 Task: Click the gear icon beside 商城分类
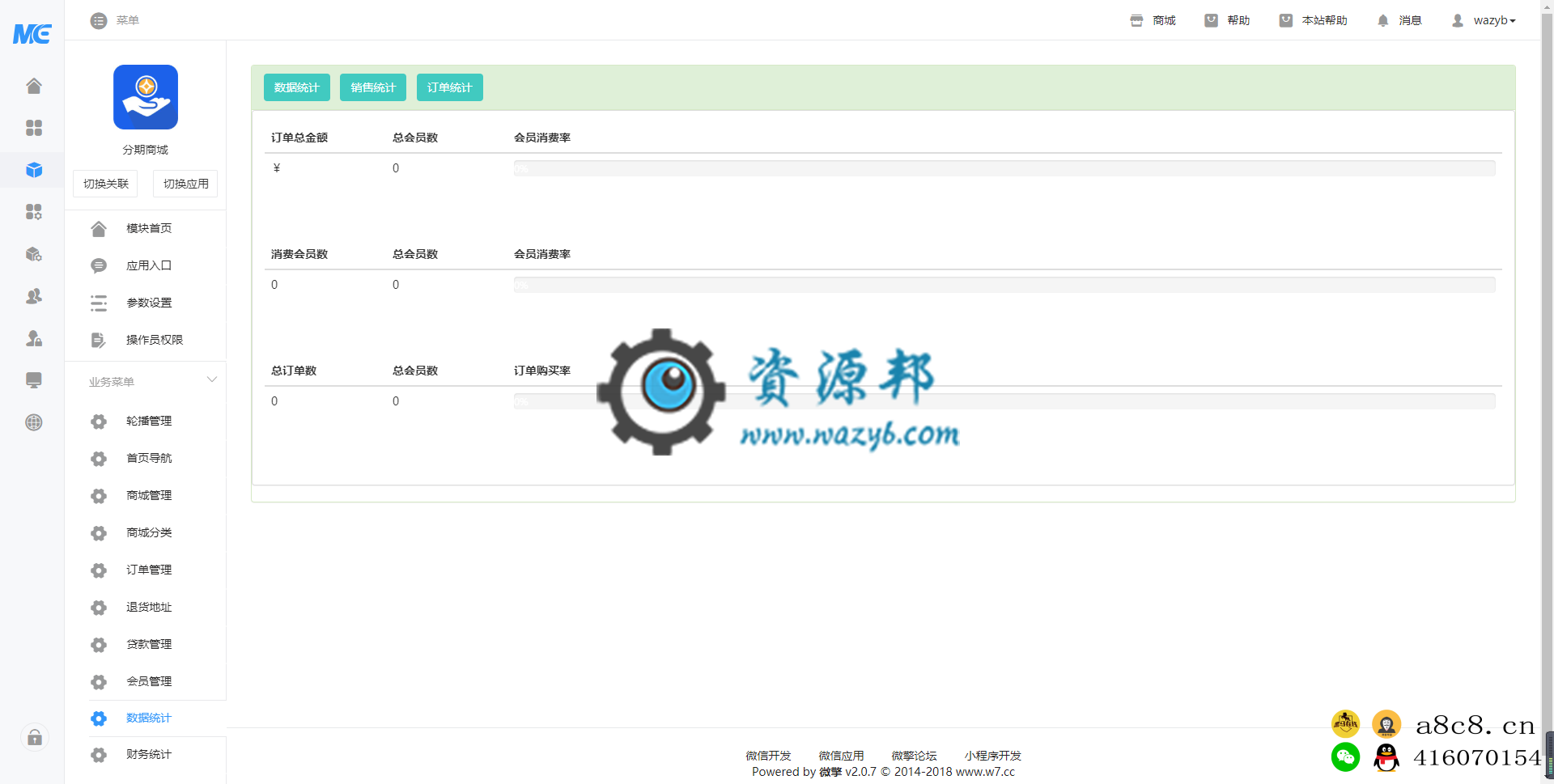99,533
